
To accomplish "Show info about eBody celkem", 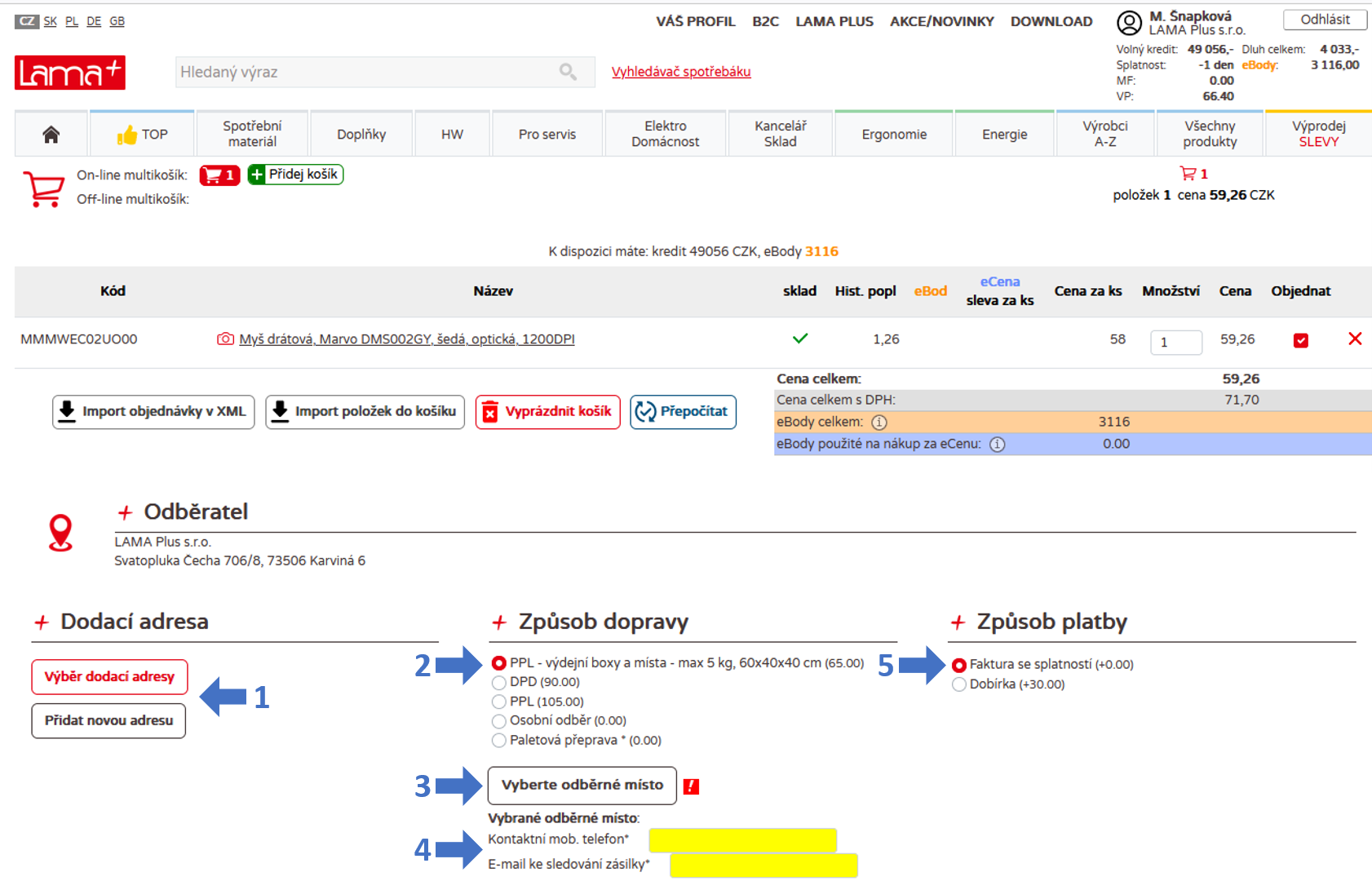I will (879, 423).
